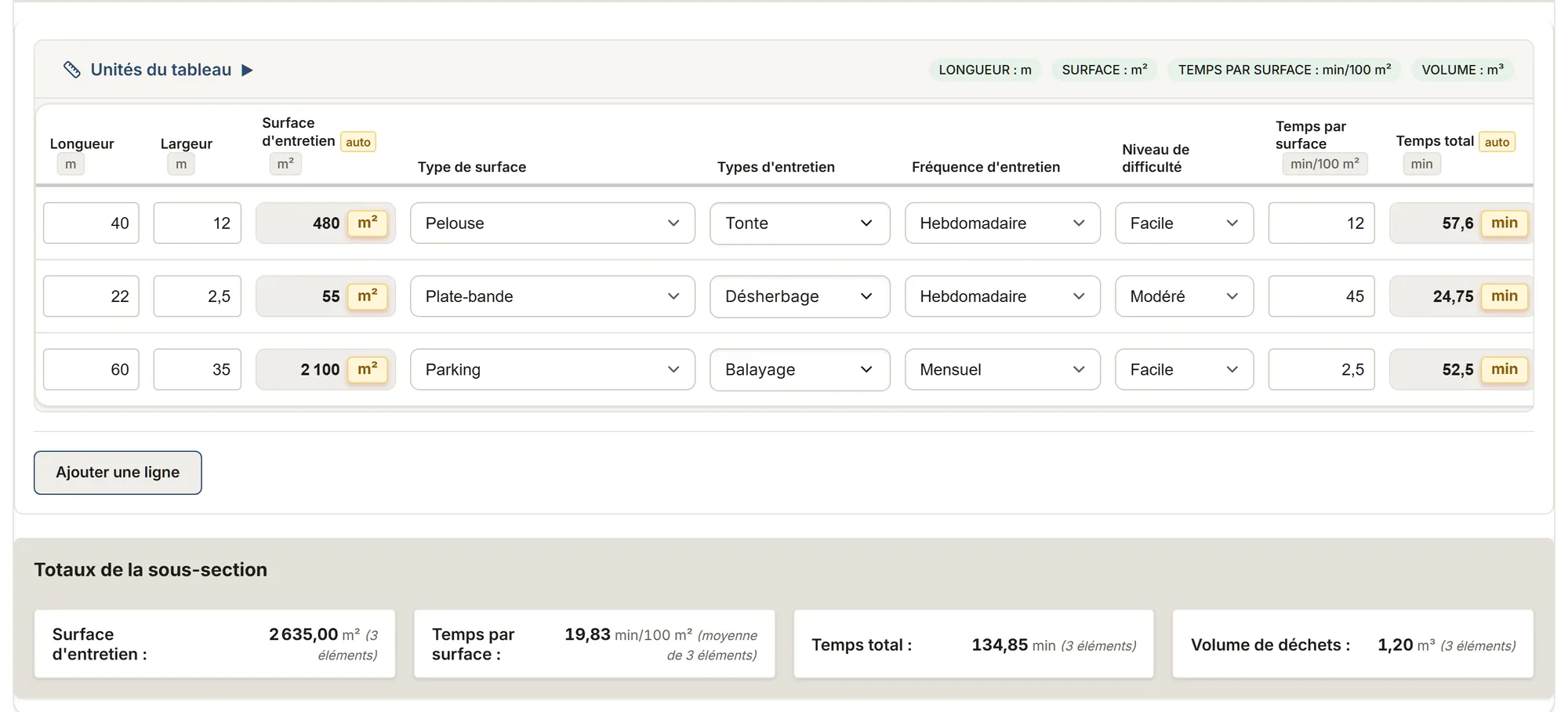Click the Longueur field containing 60
This screenshot has width=1568, height=712.
point(91,369)
